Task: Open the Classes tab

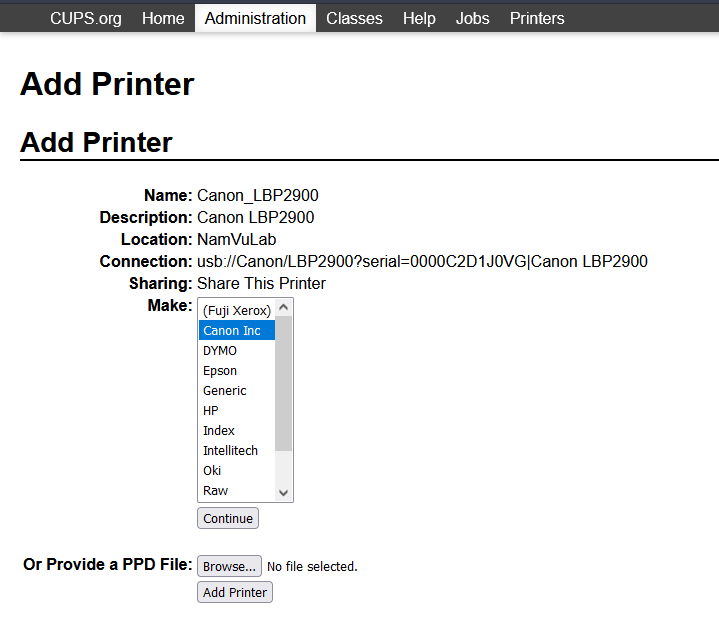Action: [x=354, y=18]
